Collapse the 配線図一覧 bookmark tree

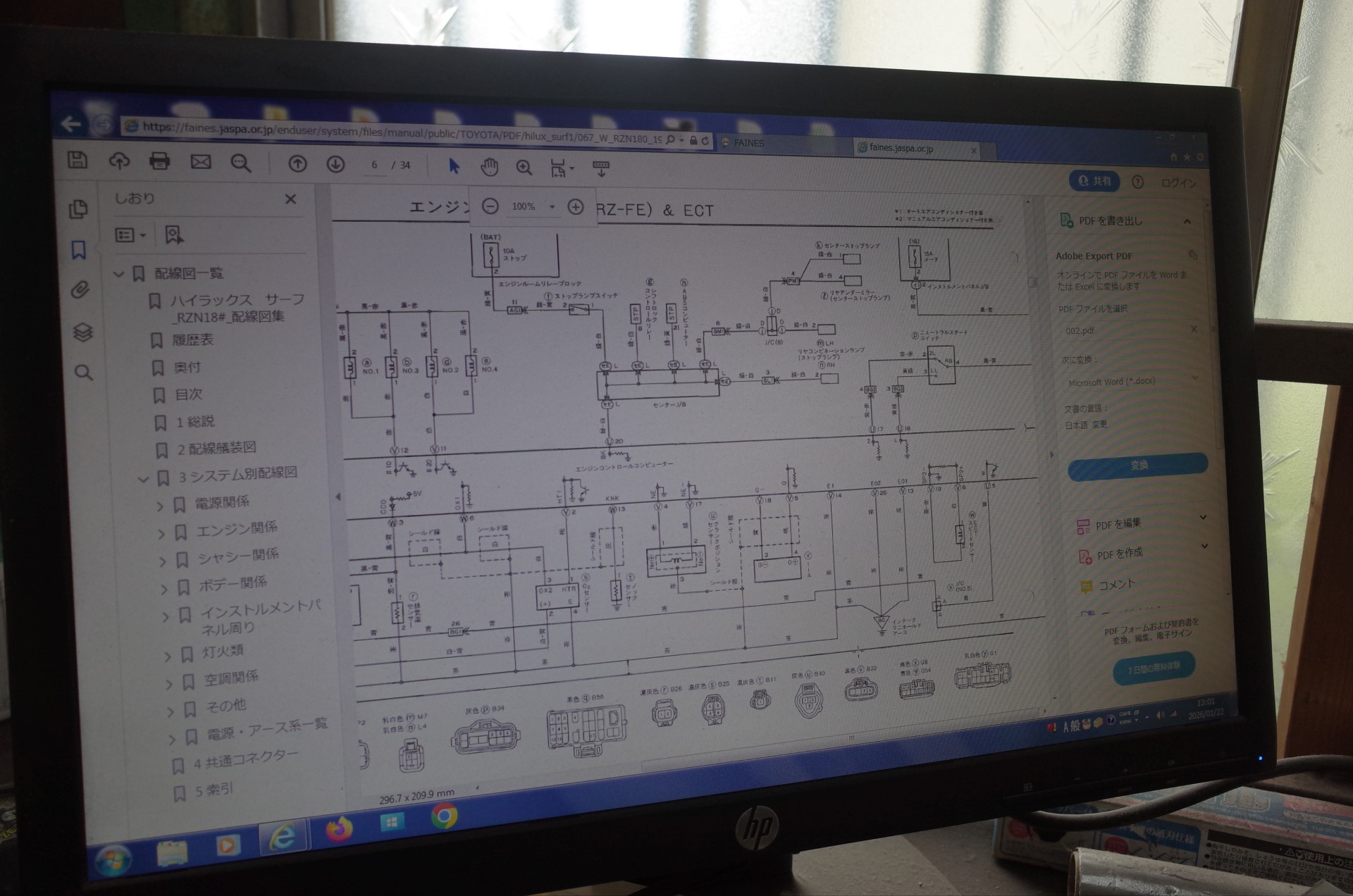(119, 273)
